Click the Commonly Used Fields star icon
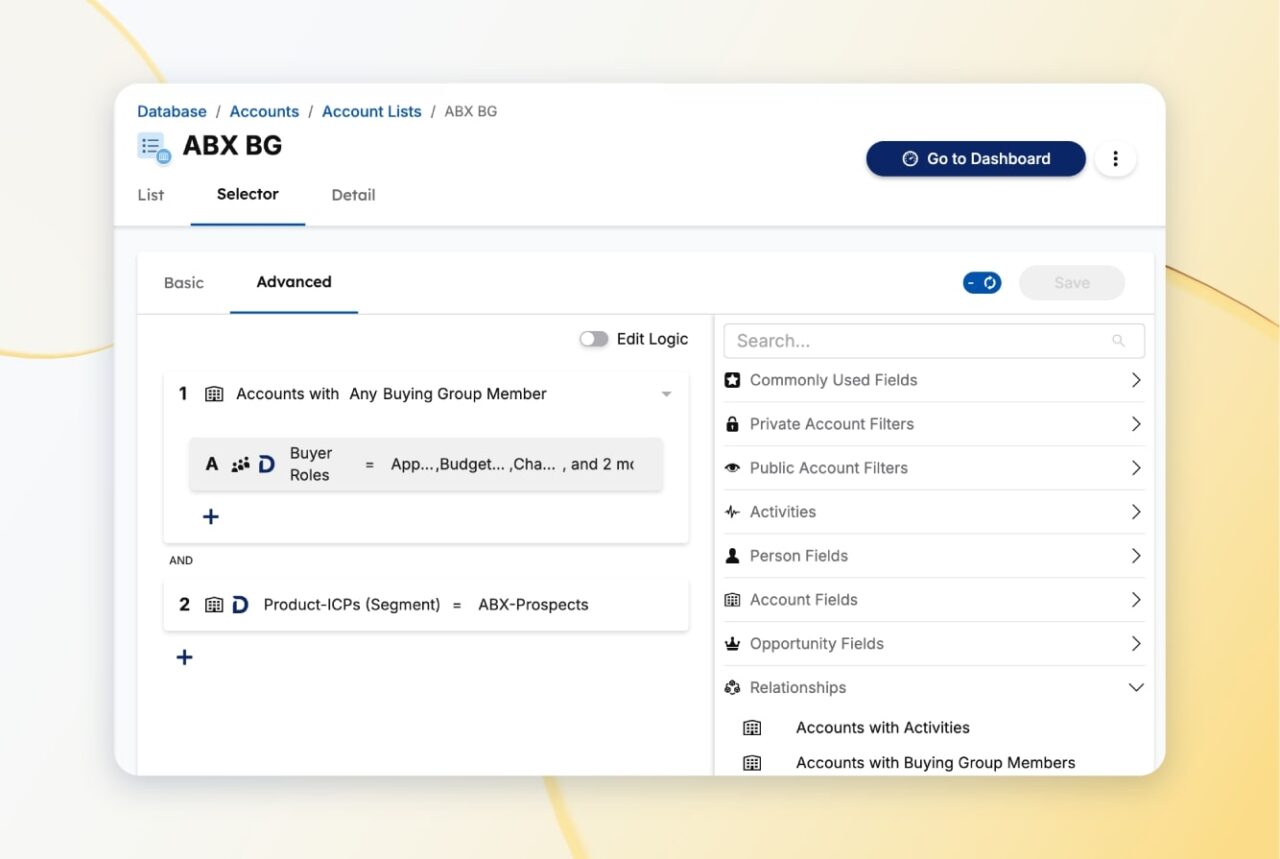The image size is (1280, 859). [732, 380]
